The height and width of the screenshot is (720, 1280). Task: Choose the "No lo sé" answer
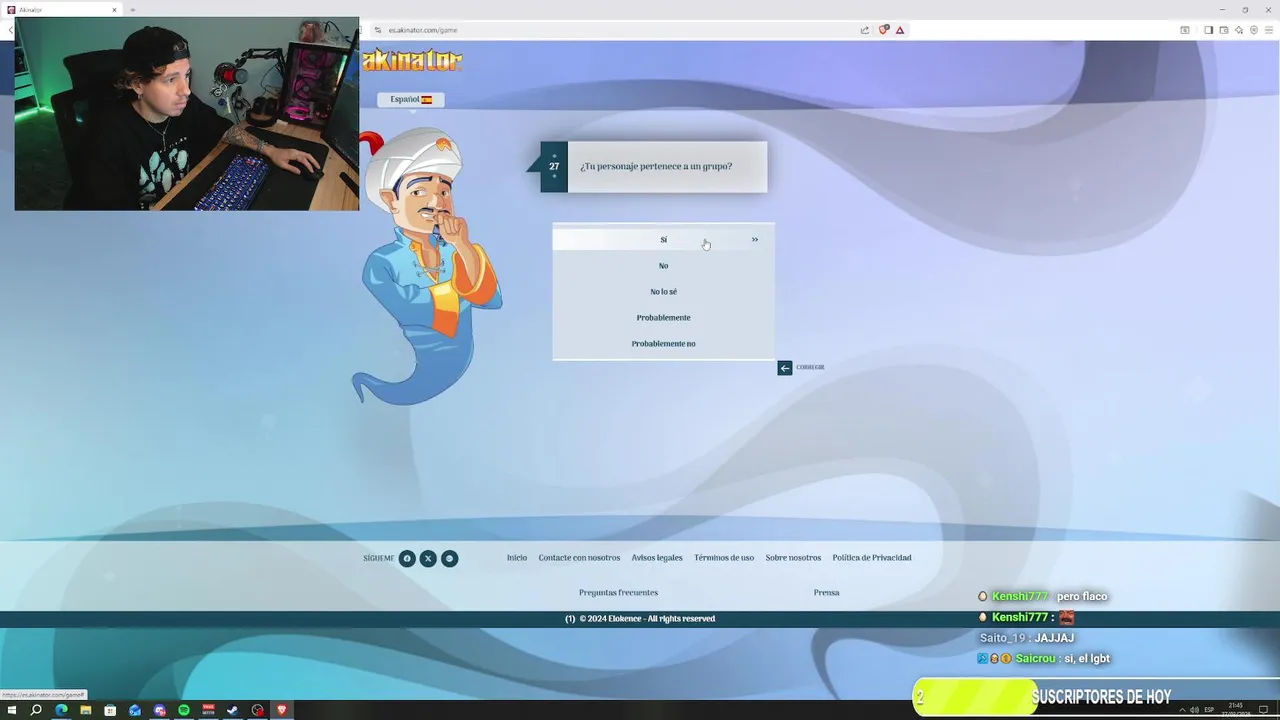tap(663, 291)
